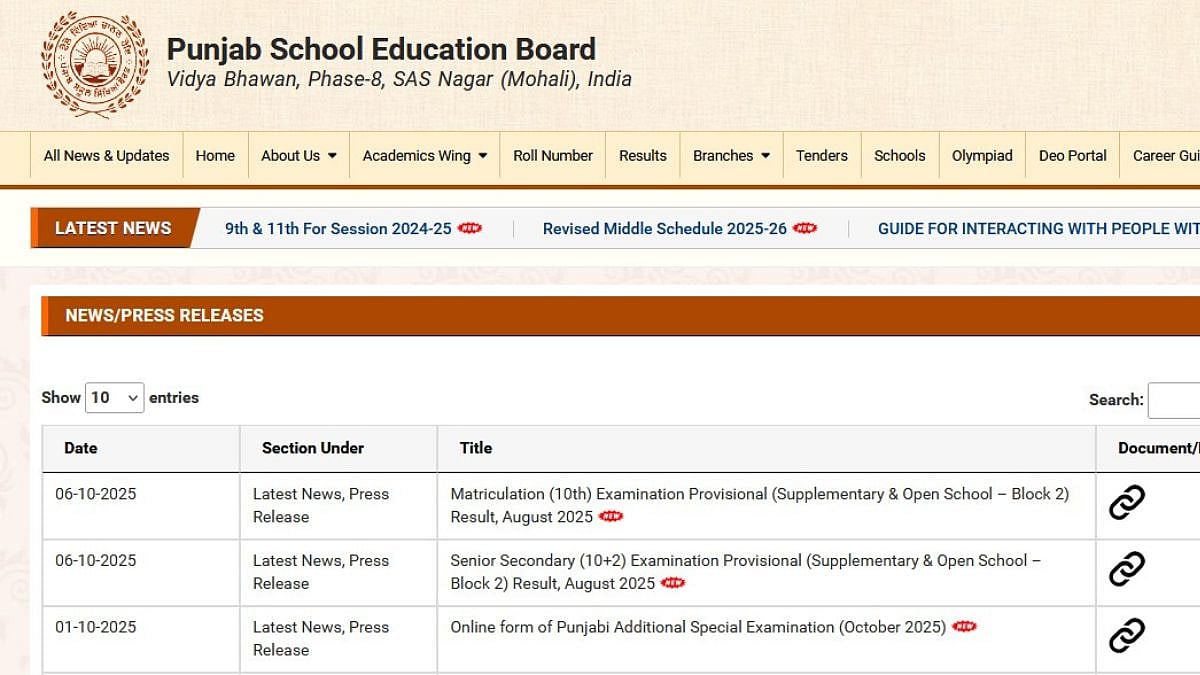The image size is (1200, 675).
Task: Open document link for Punjabi Additional Examination
Action: click(1127, 636)
